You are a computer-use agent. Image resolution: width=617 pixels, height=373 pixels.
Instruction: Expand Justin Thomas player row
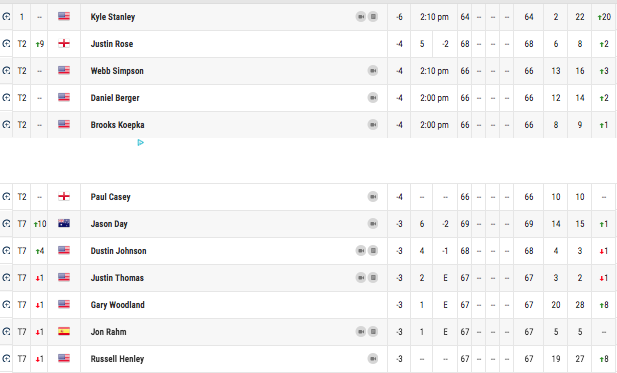pyautogui.click(x=308, y=278)
